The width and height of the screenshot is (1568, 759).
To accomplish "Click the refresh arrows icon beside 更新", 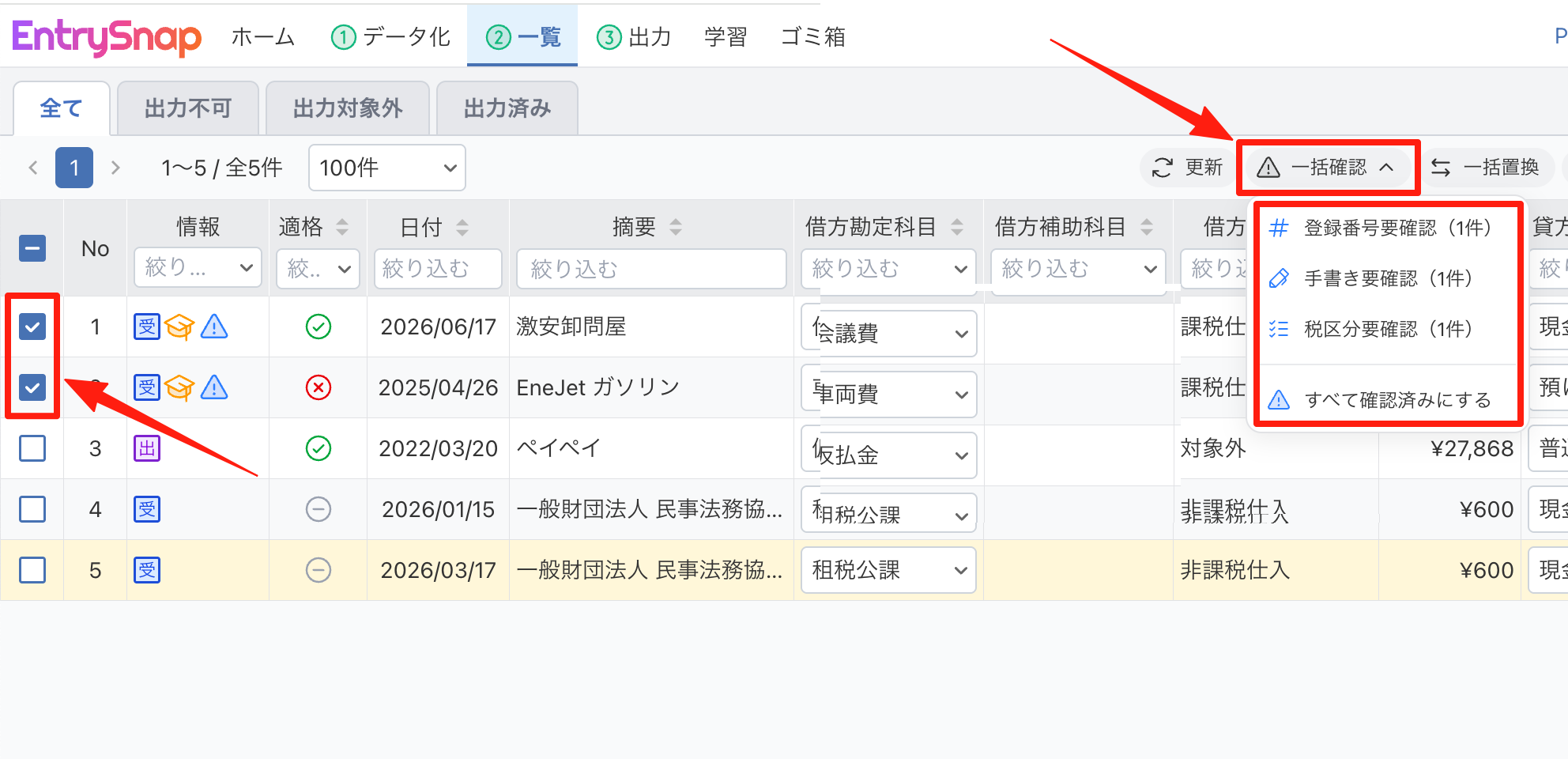I will tap(1162, 168).
